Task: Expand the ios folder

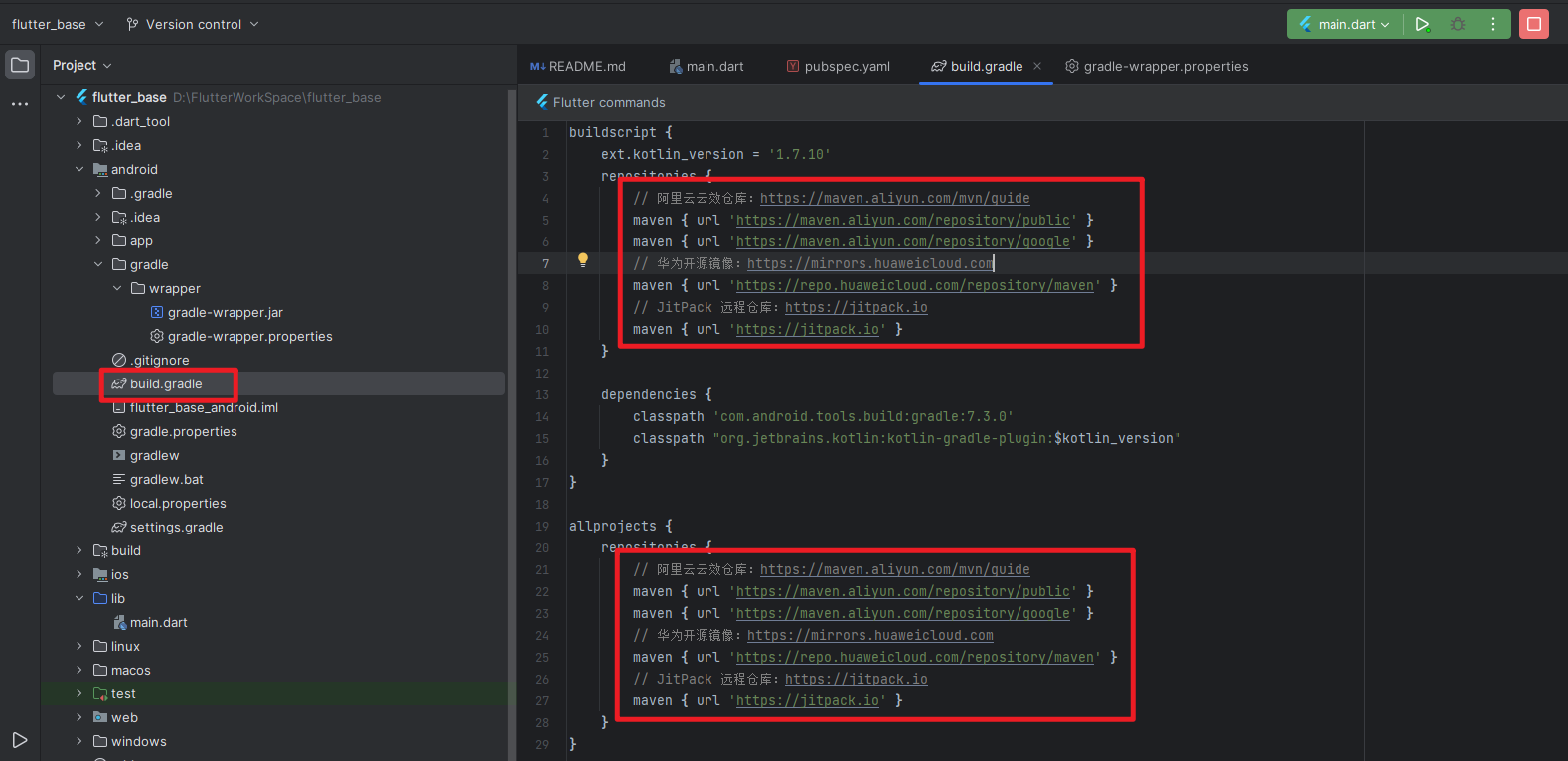Action: 79,574
